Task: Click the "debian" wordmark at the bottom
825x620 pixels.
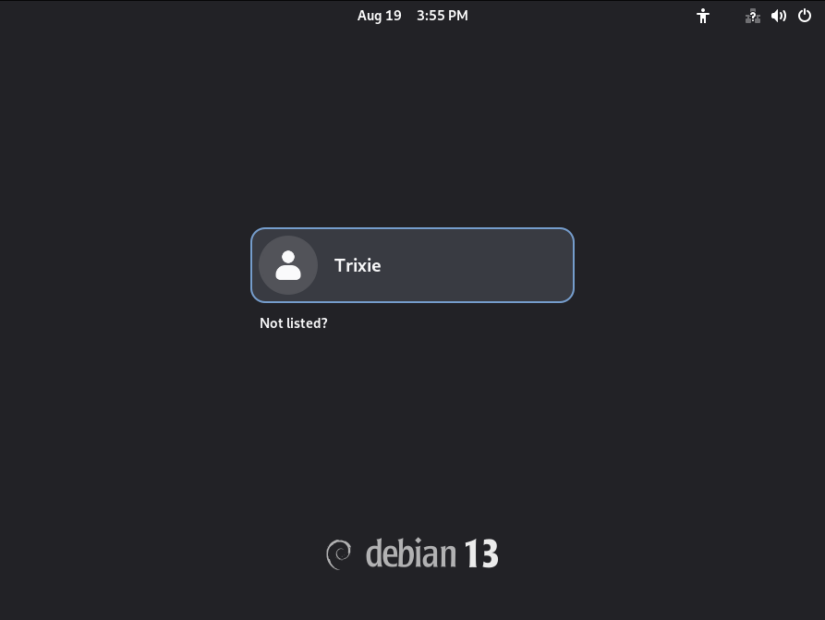Action: click(411, 553)
